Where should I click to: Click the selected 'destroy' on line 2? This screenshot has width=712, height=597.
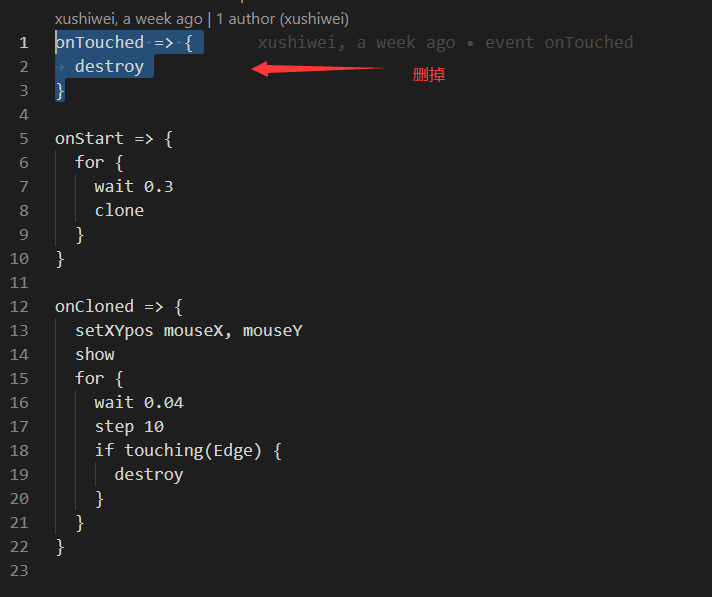click(x=109, y=67)
